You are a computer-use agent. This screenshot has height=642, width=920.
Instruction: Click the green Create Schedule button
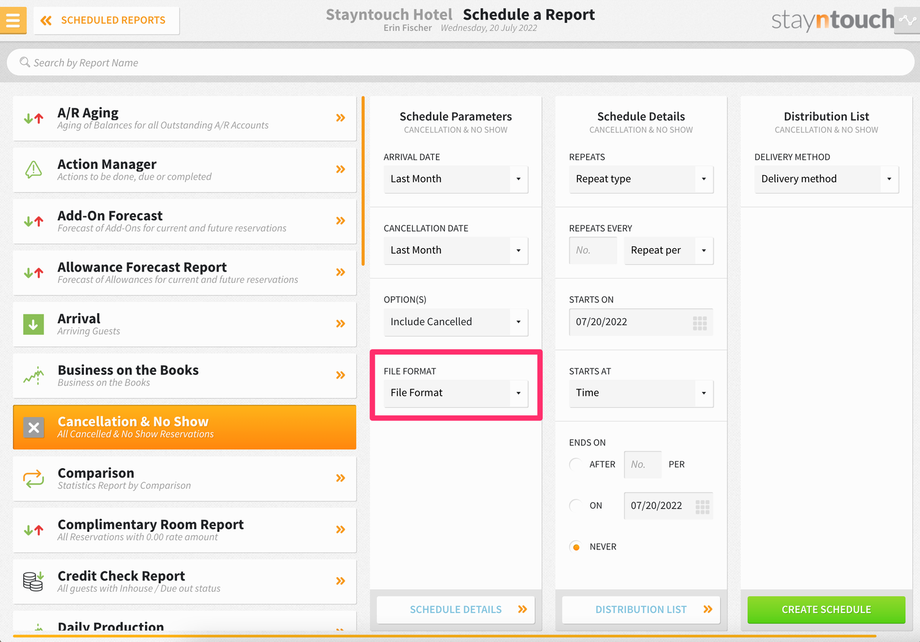[826, 610]
